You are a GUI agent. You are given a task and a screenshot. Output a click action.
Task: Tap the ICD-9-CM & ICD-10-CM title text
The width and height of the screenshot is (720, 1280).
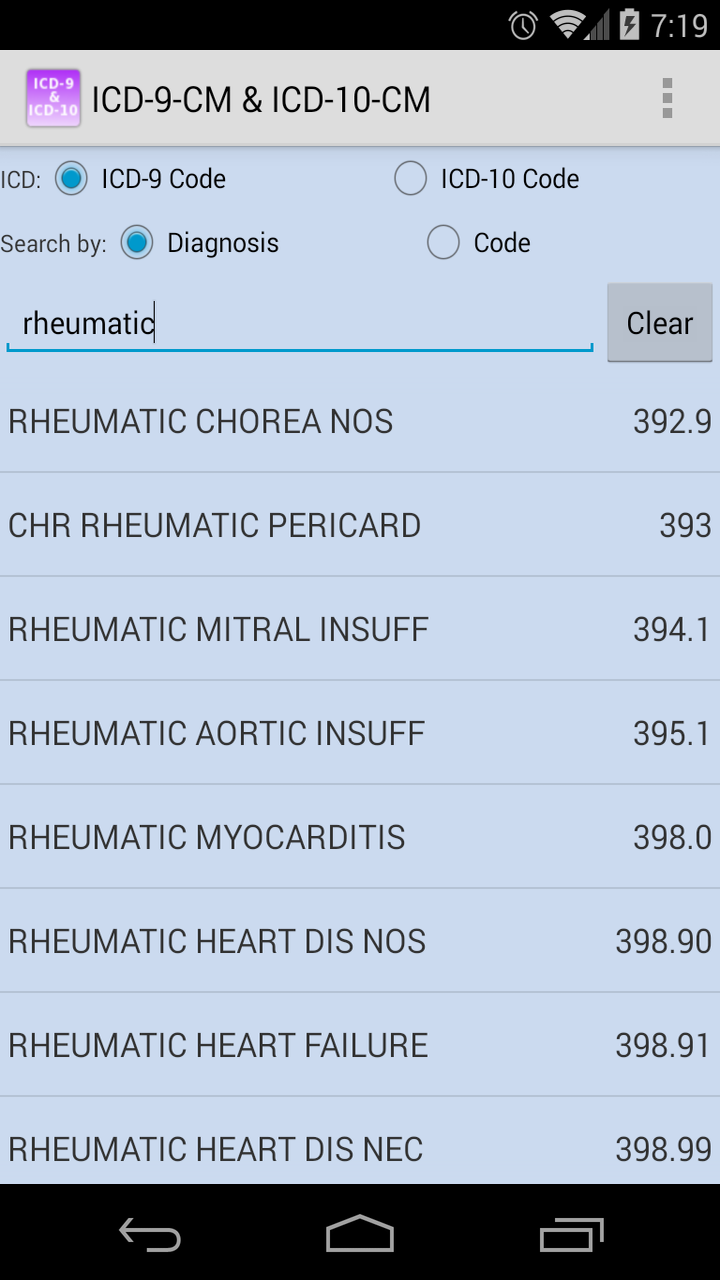(260, 99)
